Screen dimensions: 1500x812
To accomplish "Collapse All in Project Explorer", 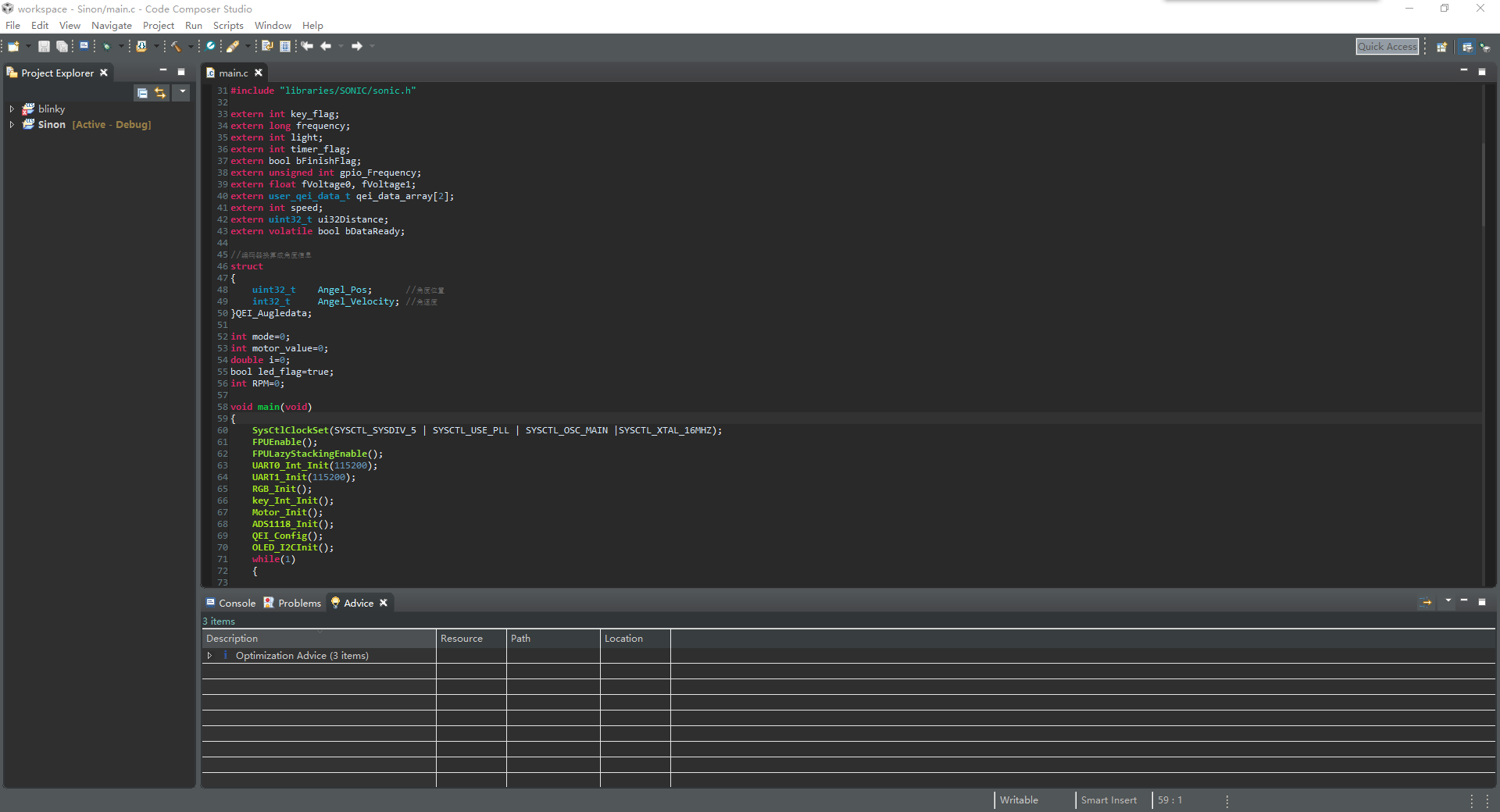I will [x=142, y=93].
